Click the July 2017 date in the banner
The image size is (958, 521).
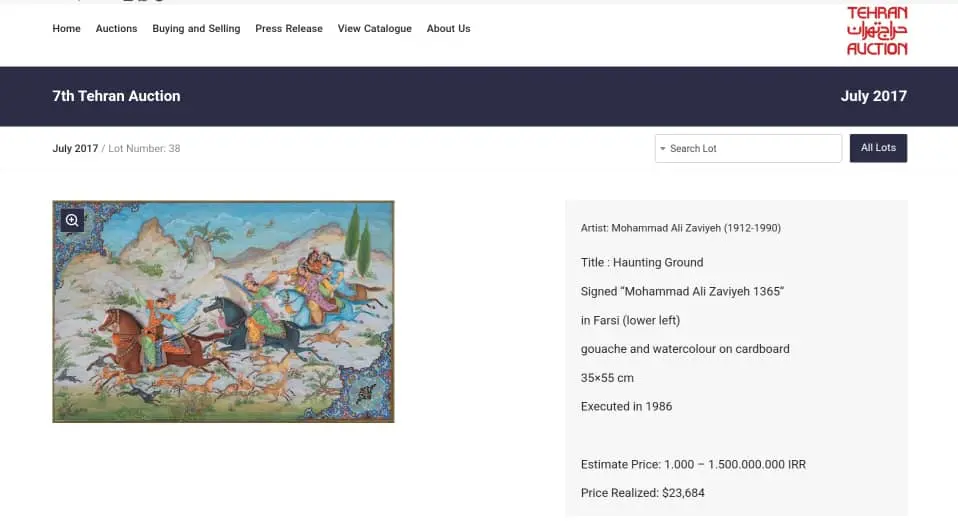click(874, 96)
